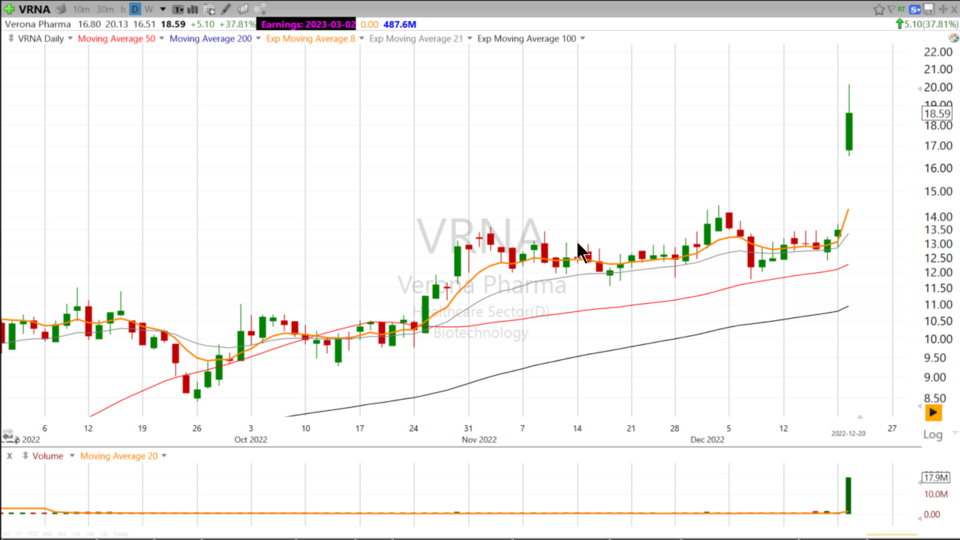Click the 22.00 price axis label

click(938, 53)
